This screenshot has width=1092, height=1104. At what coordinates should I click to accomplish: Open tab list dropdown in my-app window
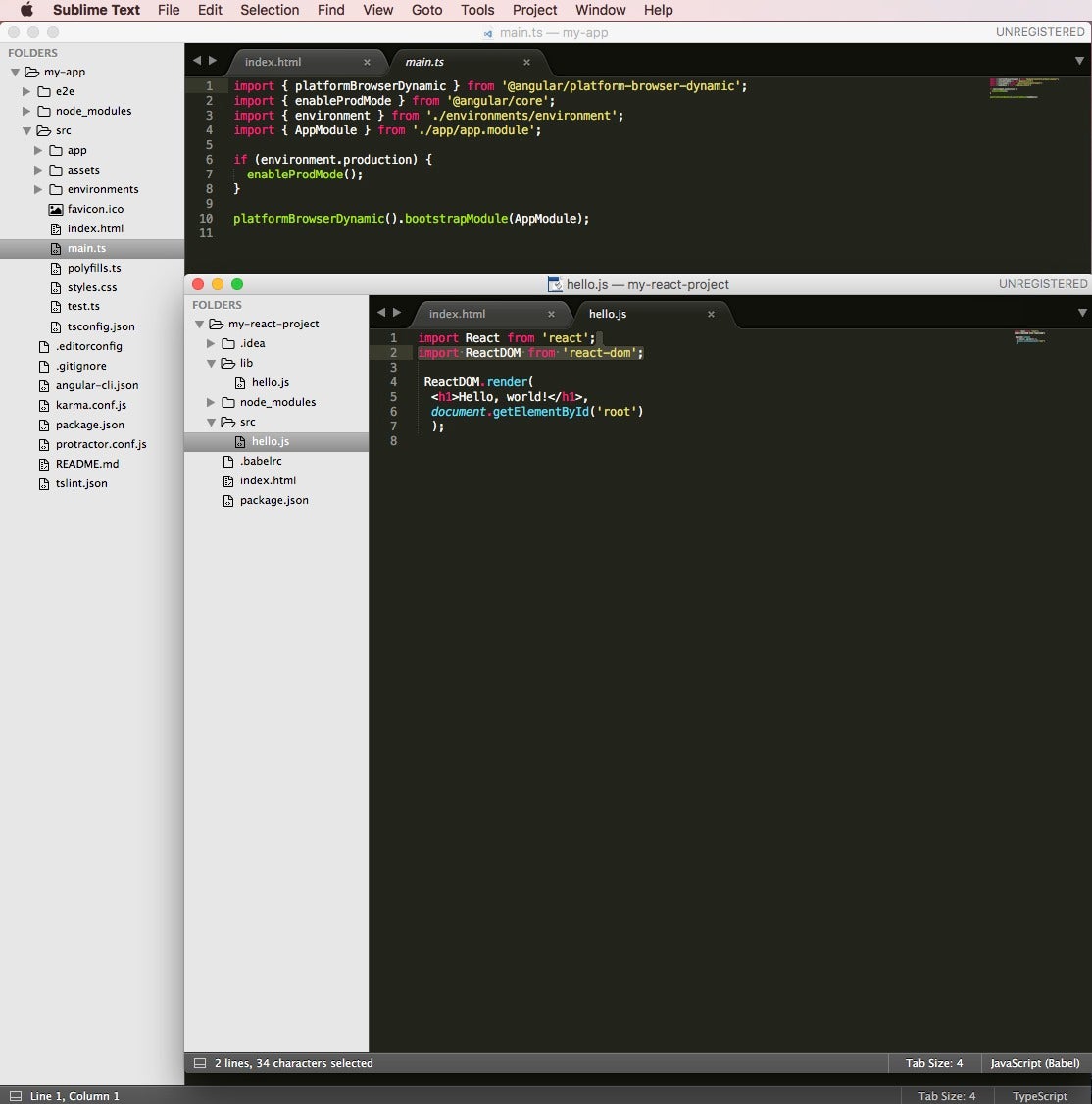tap(1079, 61)
